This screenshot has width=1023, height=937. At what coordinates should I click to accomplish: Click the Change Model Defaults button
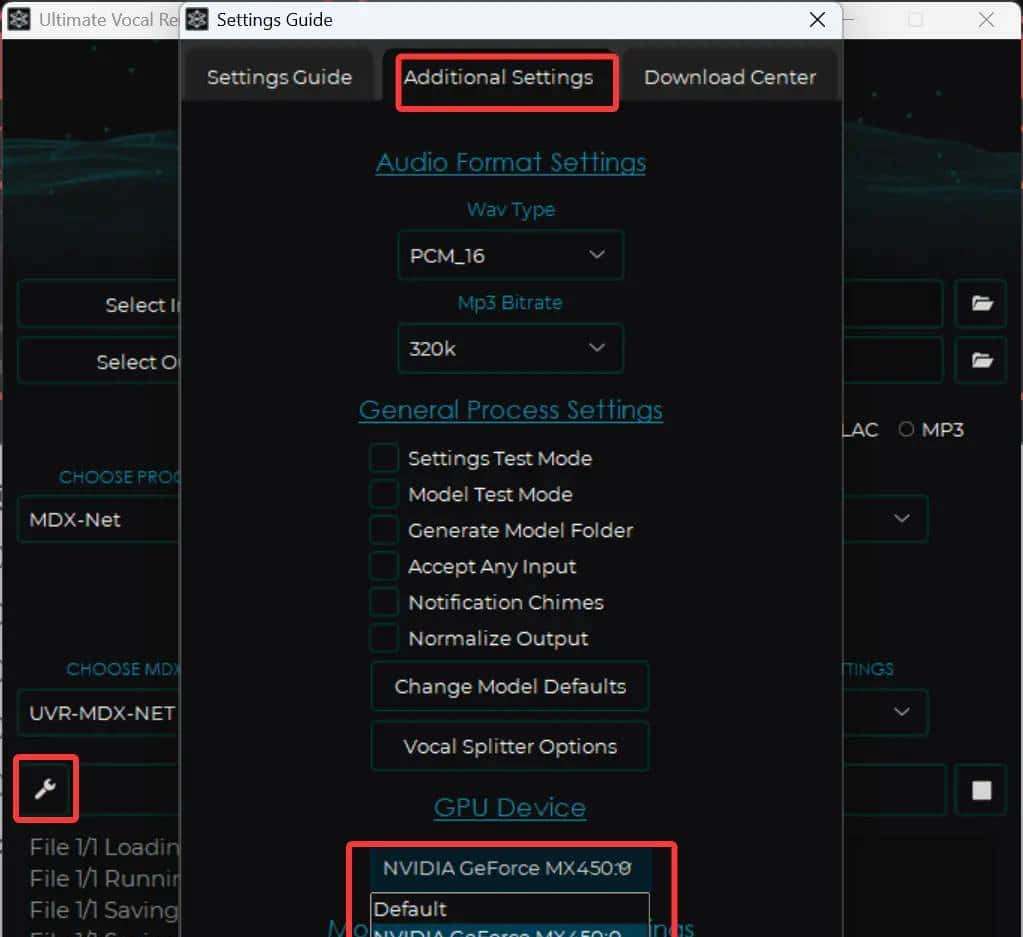510,687
